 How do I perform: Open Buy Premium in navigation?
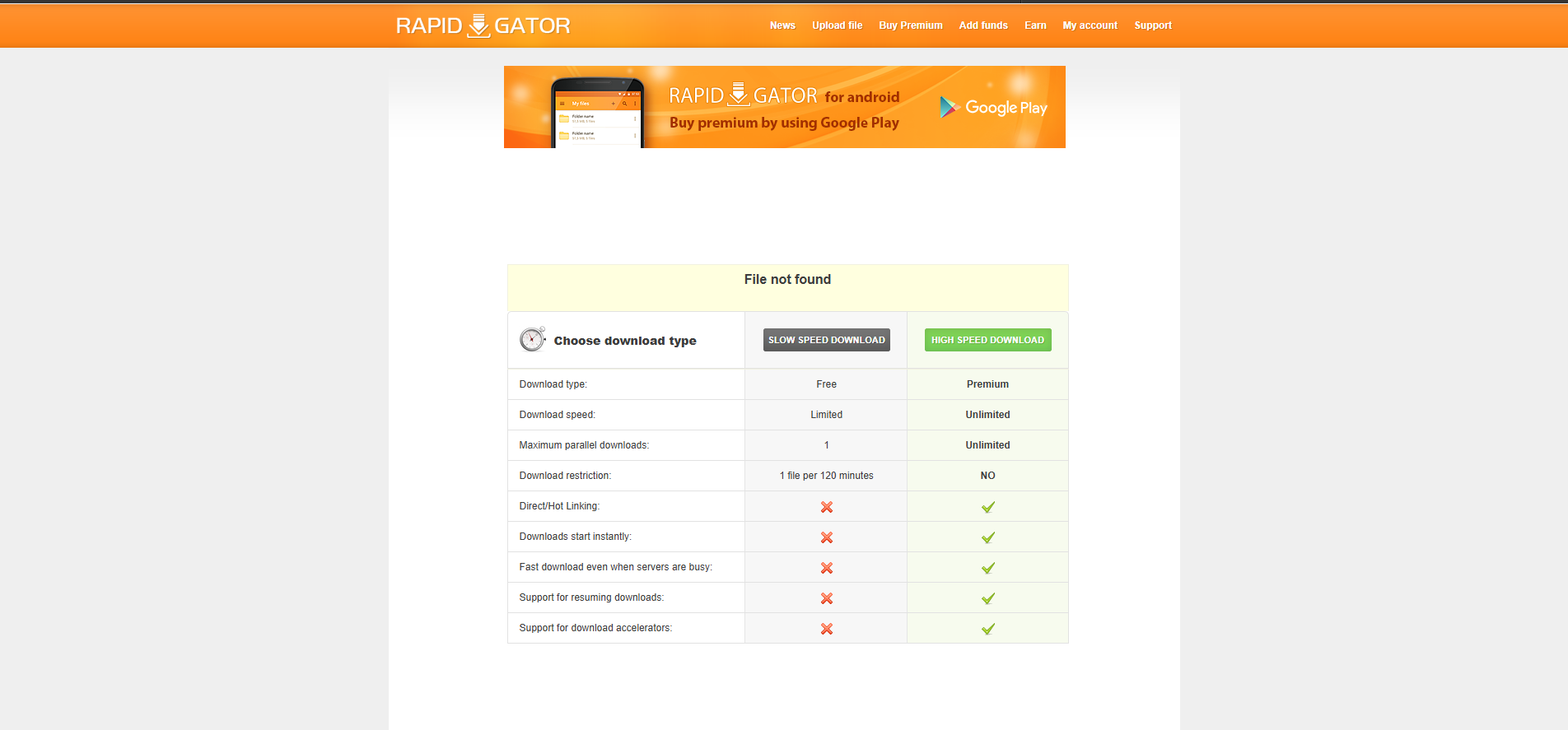click(x=910, y=26)
